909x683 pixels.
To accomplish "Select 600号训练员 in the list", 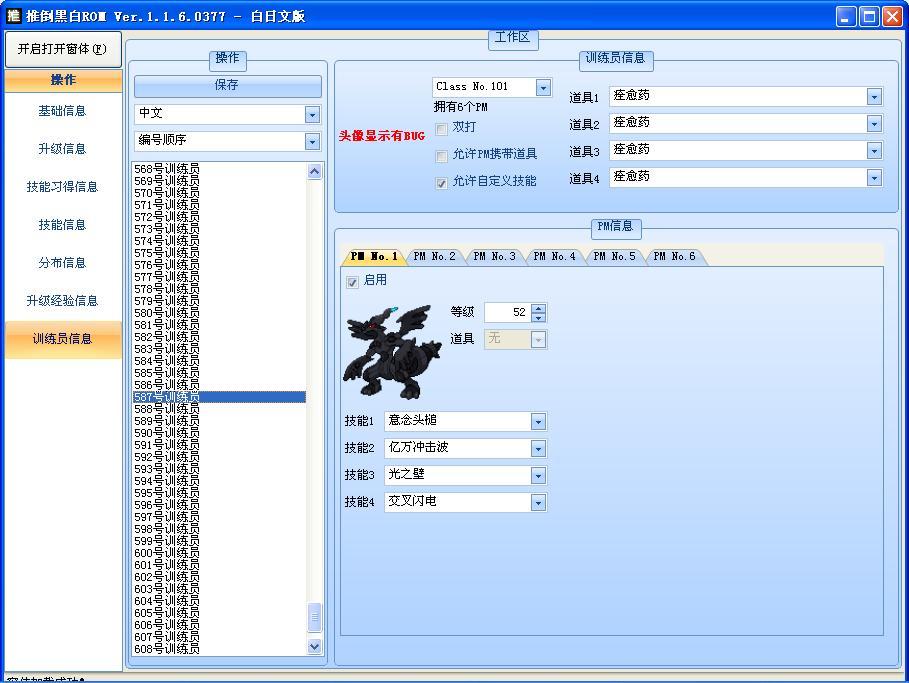I will pyautogui.click(x=220, y=553).
